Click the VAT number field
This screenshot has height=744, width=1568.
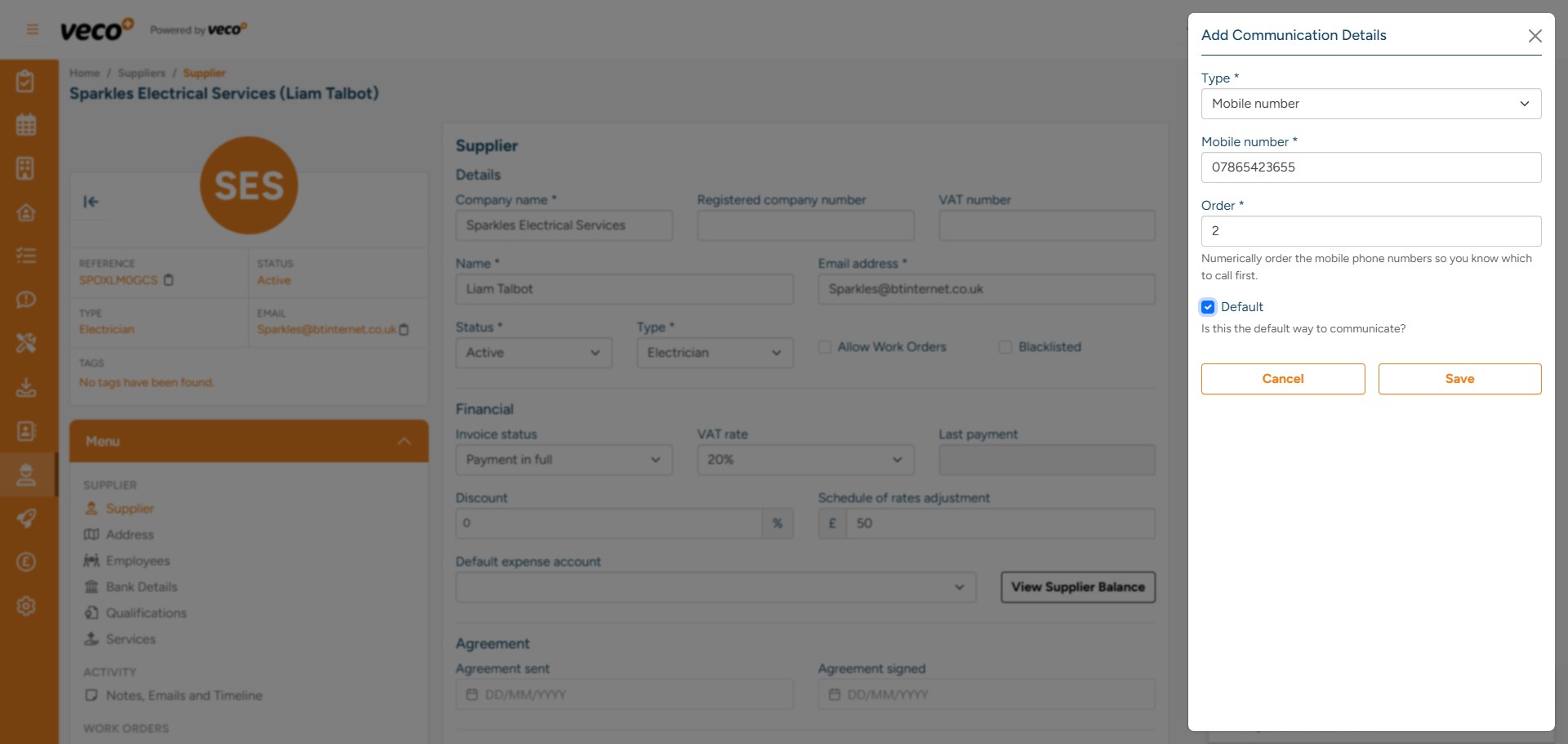1047,225
